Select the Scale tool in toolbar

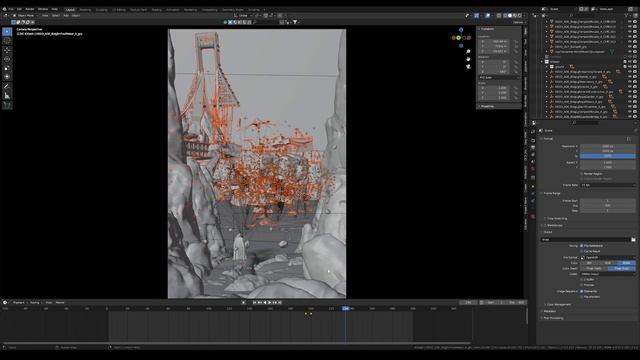point(7,68)
